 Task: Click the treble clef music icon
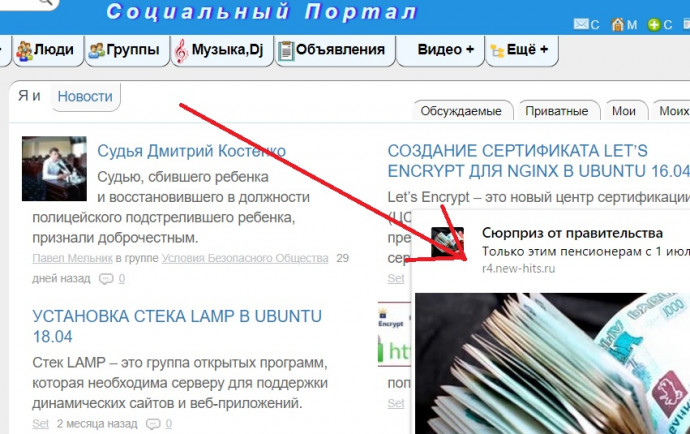(181, 51)
